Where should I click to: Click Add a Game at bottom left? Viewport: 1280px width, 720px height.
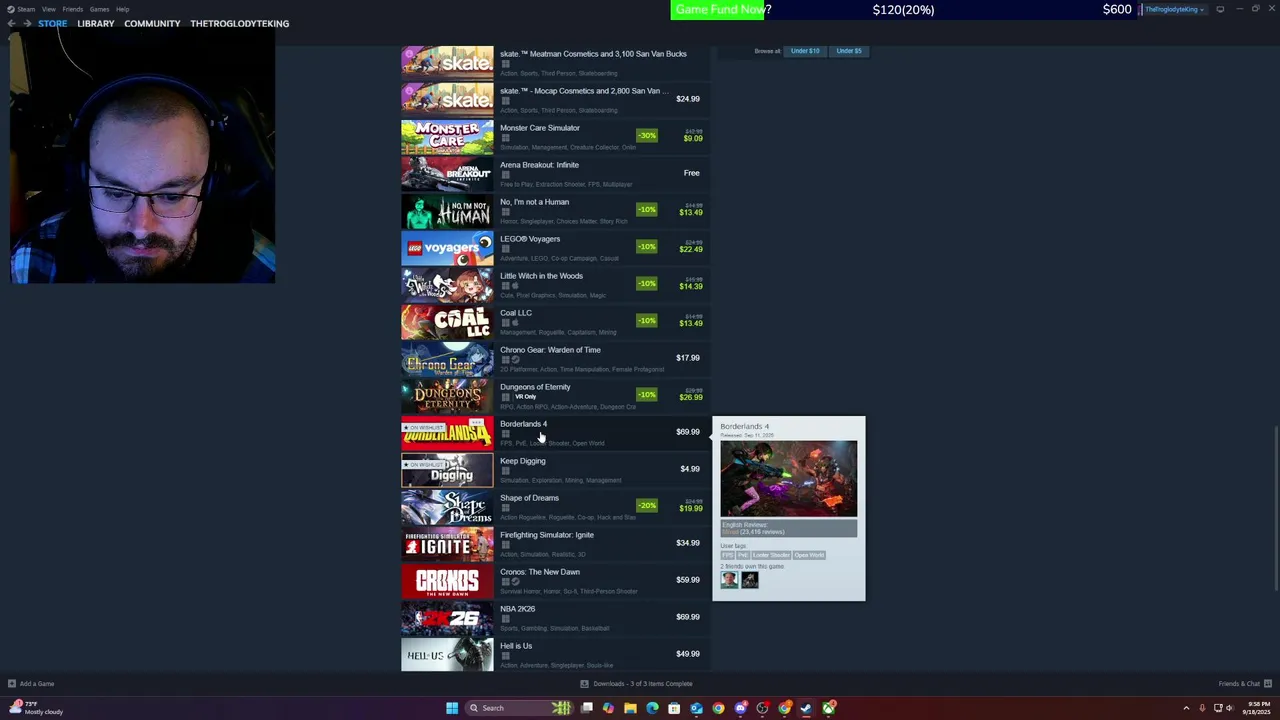pos(31,684)
